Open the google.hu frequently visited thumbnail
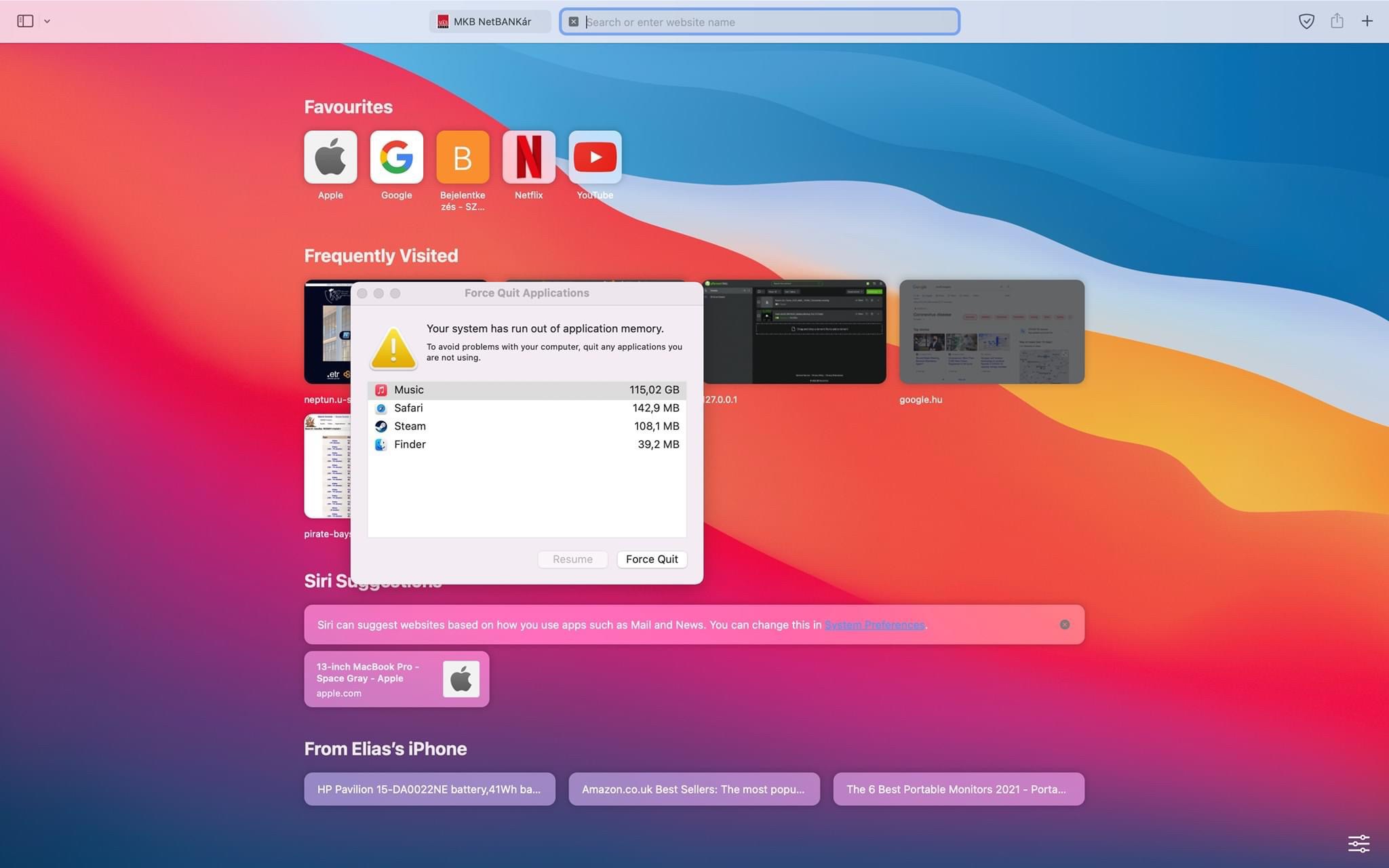The image size is (1389, 868). point(992,332)
